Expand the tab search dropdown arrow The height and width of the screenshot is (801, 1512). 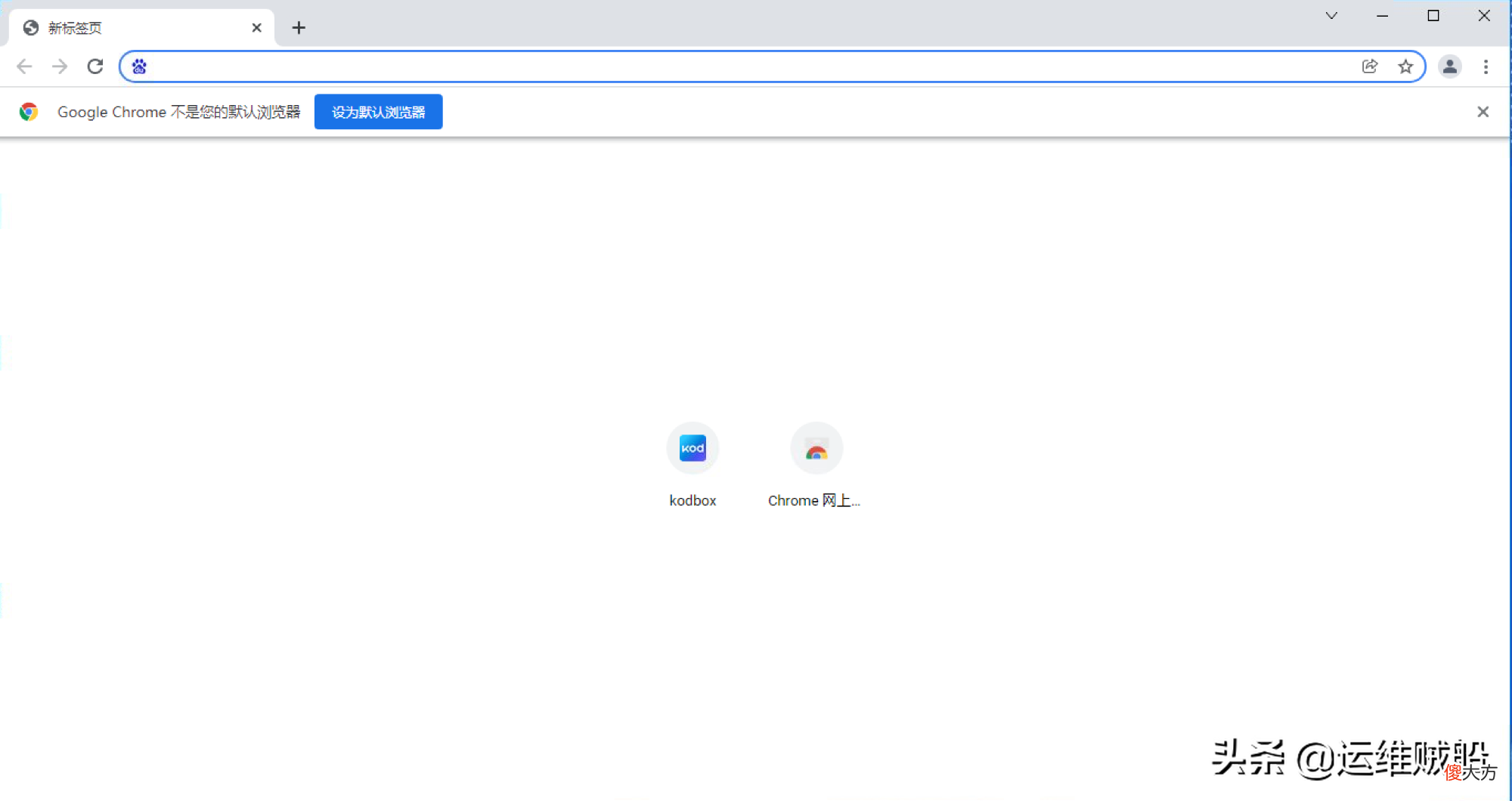point(1331,16)
